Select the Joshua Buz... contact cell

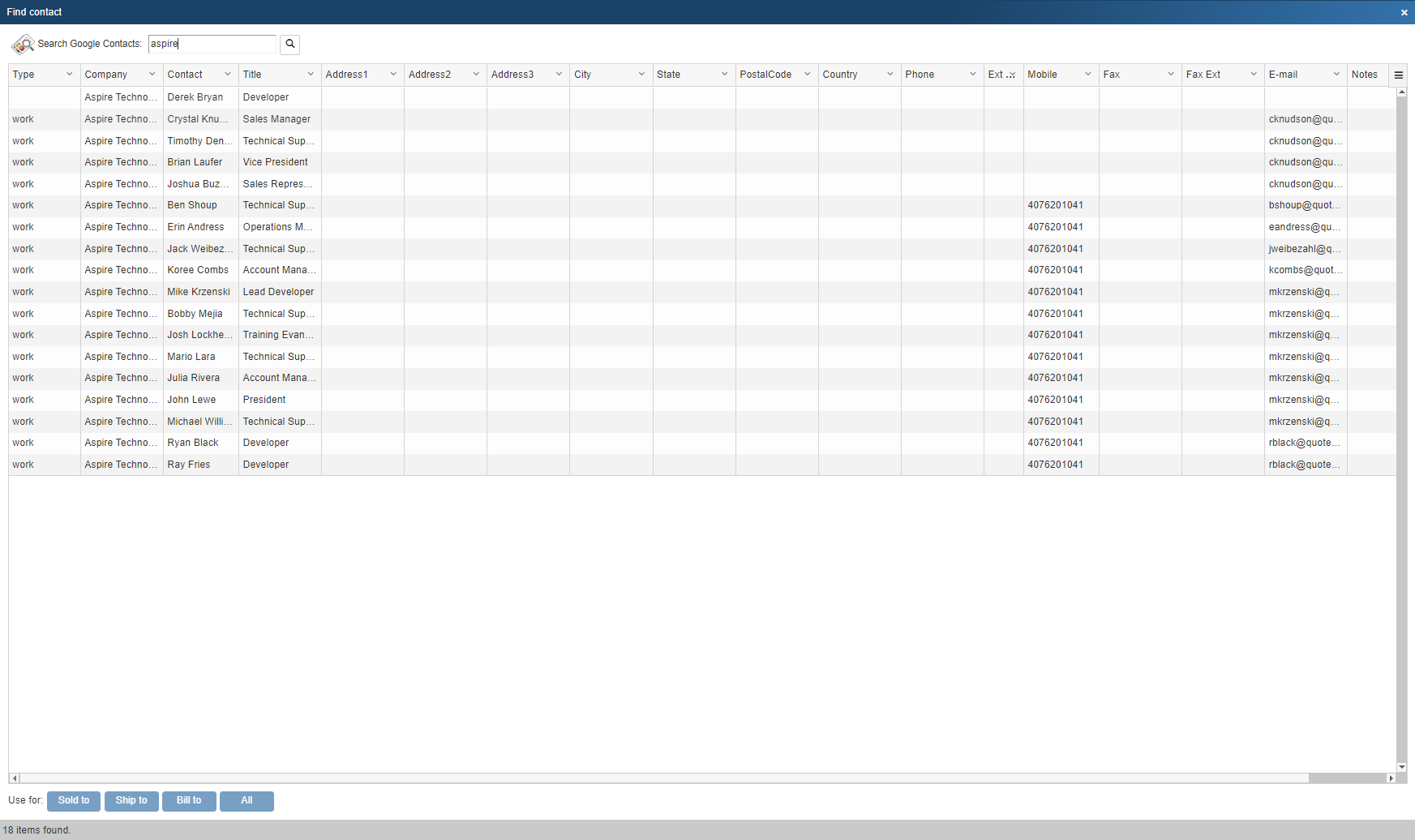[200, 184]
